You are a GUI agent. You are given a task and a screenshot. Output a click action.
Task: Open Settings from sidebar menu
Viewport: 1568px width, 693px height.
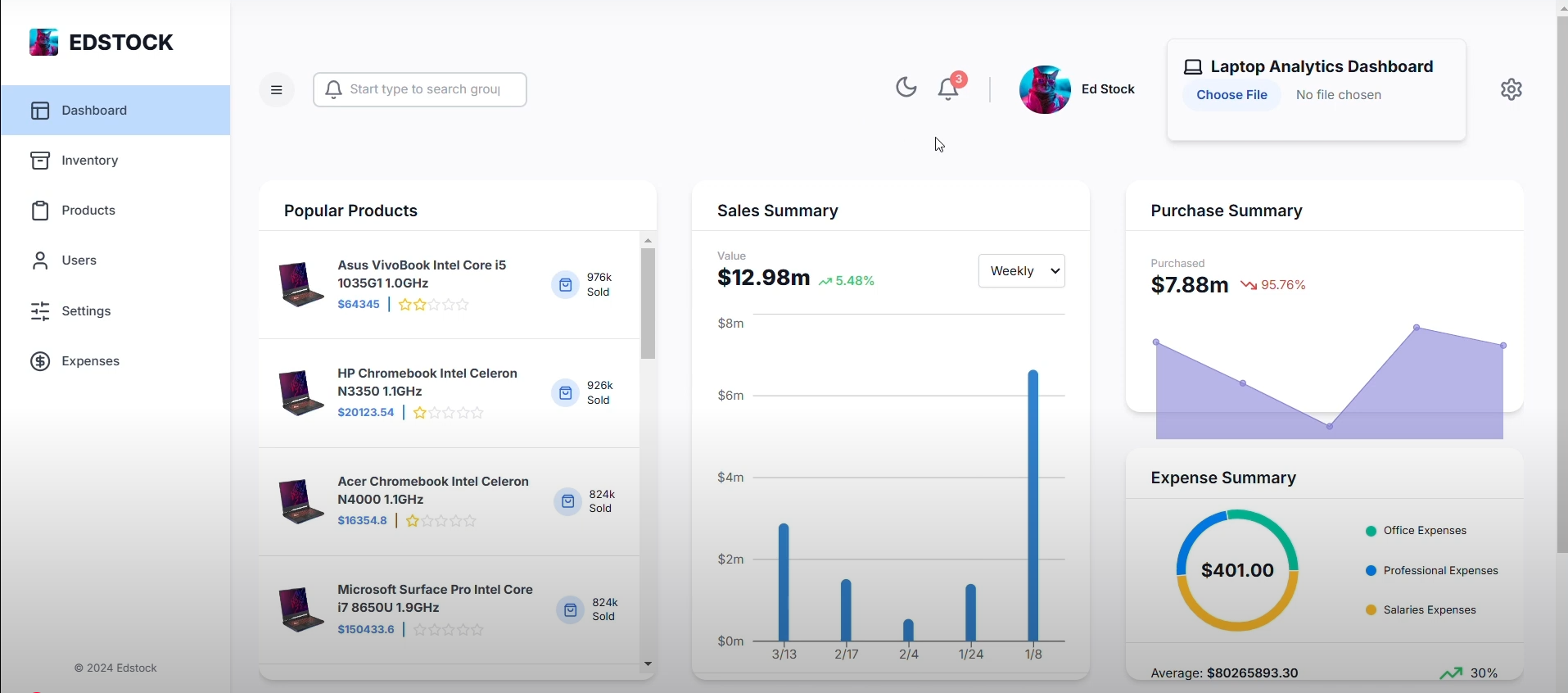click(x=115, y=311)
